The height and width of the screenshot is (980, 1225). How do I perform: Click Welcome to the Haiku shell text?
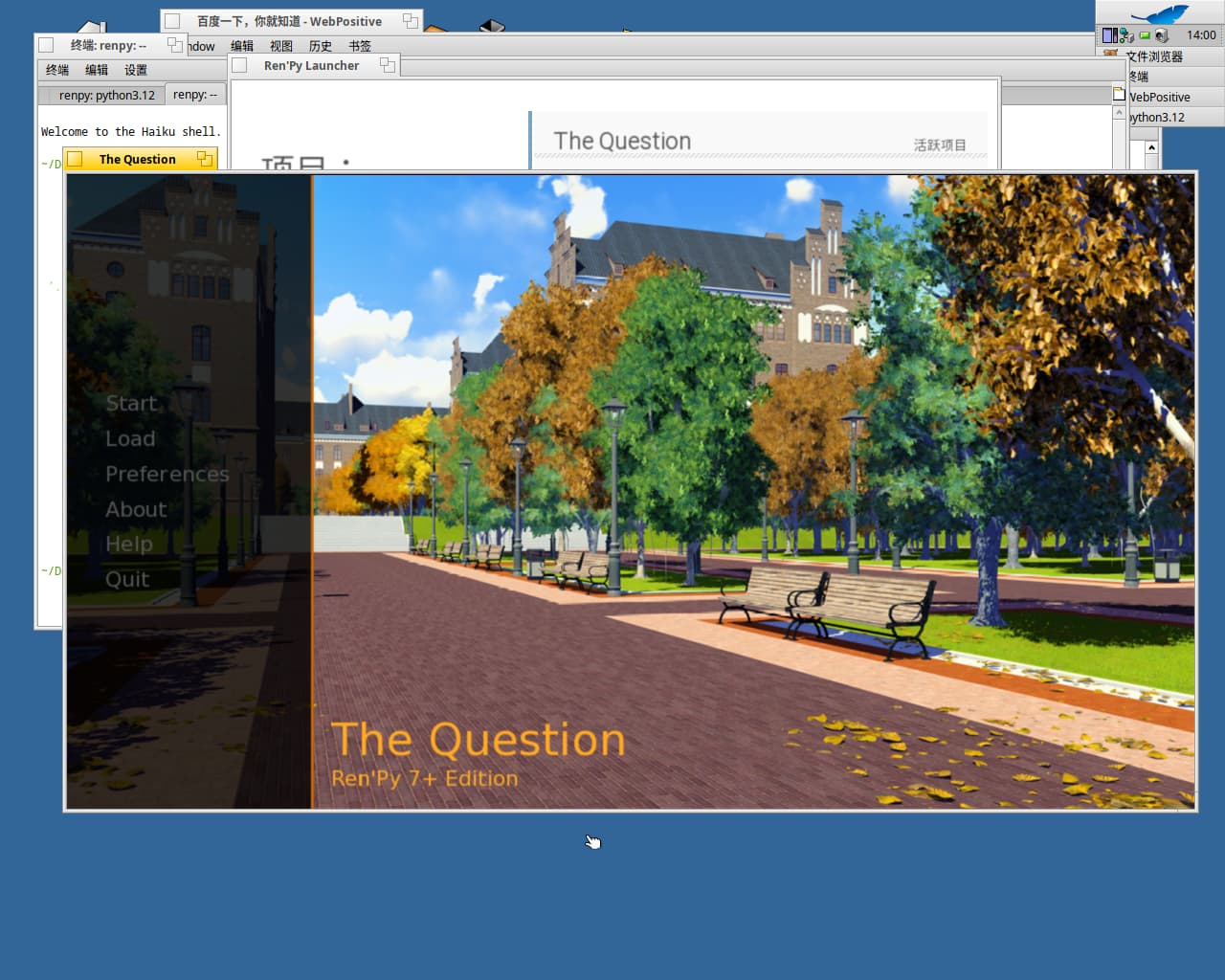point(131,132)
